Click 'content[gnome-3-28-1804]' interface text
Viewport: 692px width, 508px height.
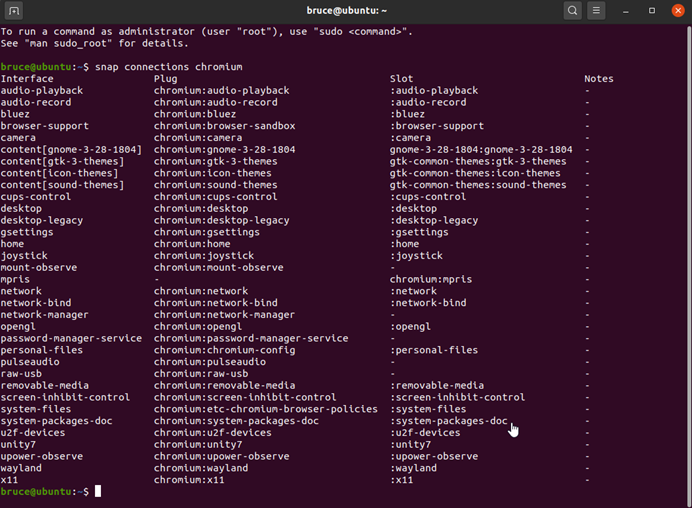[x=71, y=150]
